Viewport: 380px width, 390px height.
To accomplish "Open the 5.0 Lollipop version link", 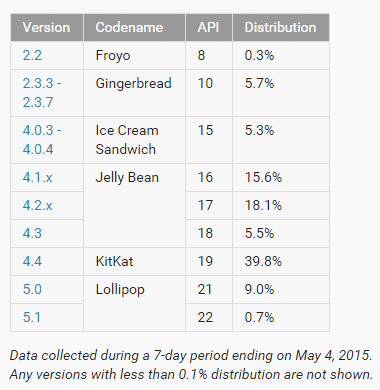I will coord(32,289).
